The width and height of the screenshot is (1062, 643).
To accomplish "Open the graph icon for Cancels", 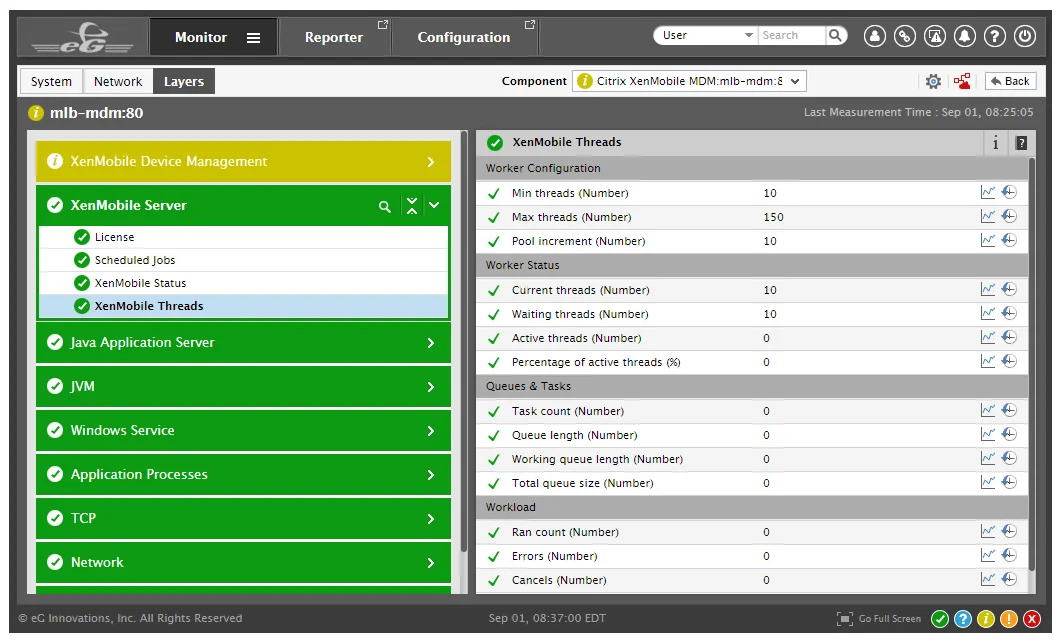I will tap(988, 579).
